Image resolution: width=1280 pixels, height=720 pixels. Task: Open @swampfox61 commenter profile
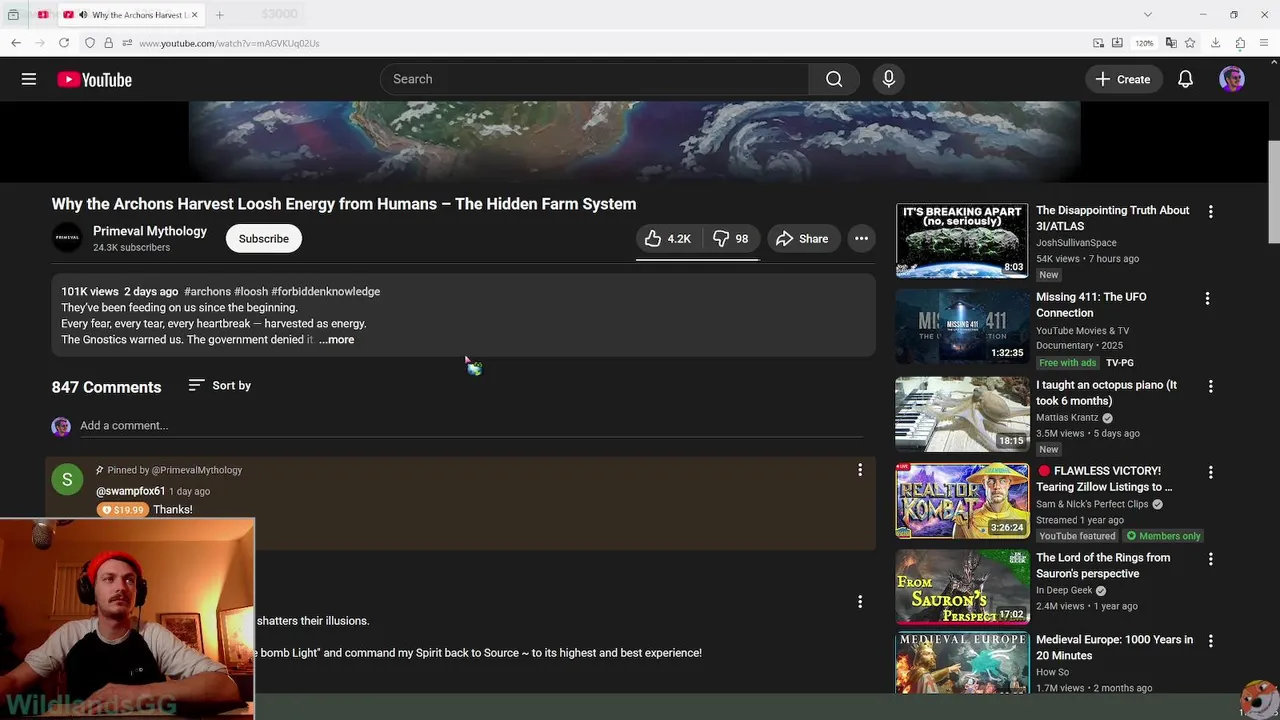click(130, 492)
